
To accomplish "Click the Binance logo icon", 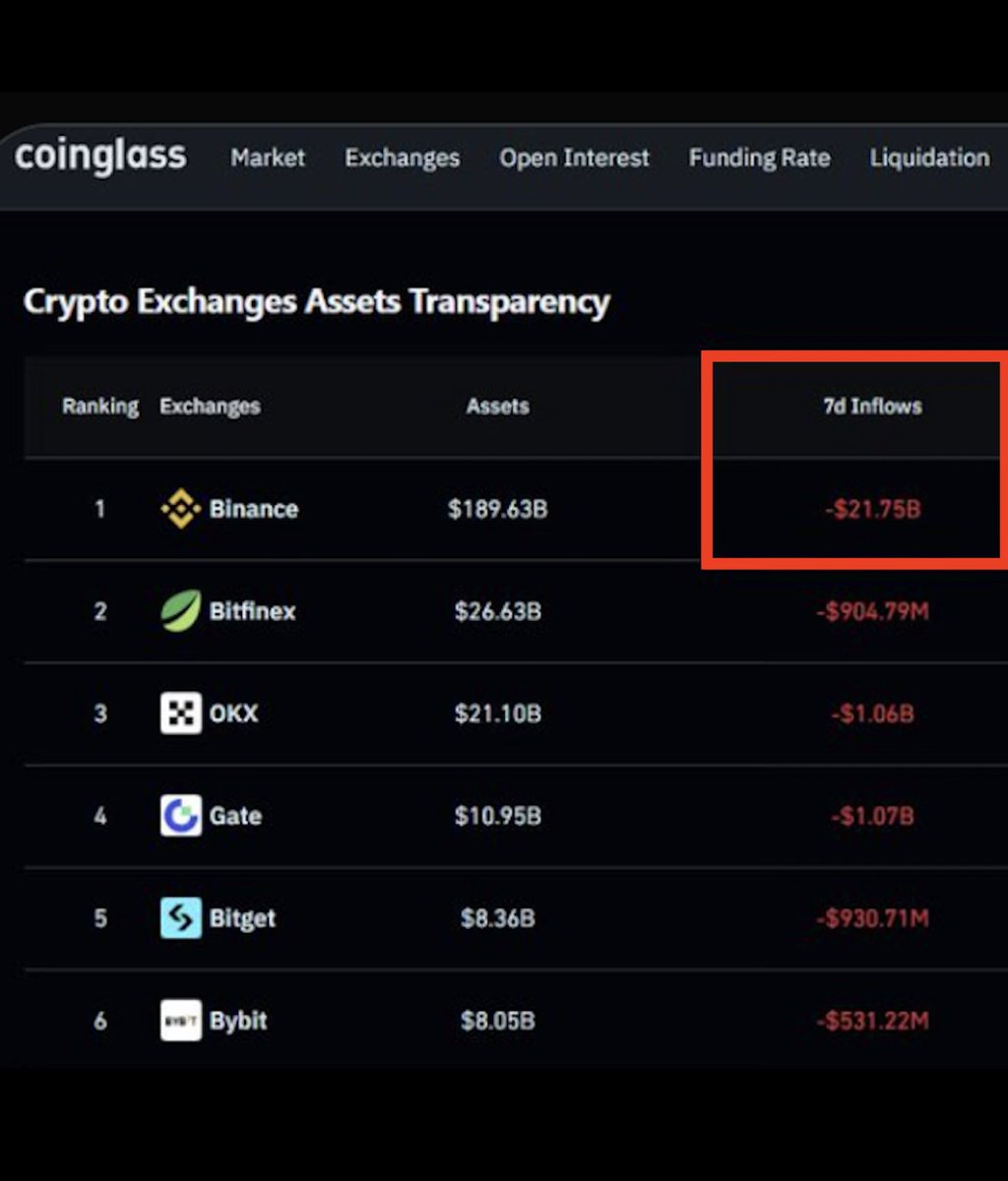I will [180, 509].
